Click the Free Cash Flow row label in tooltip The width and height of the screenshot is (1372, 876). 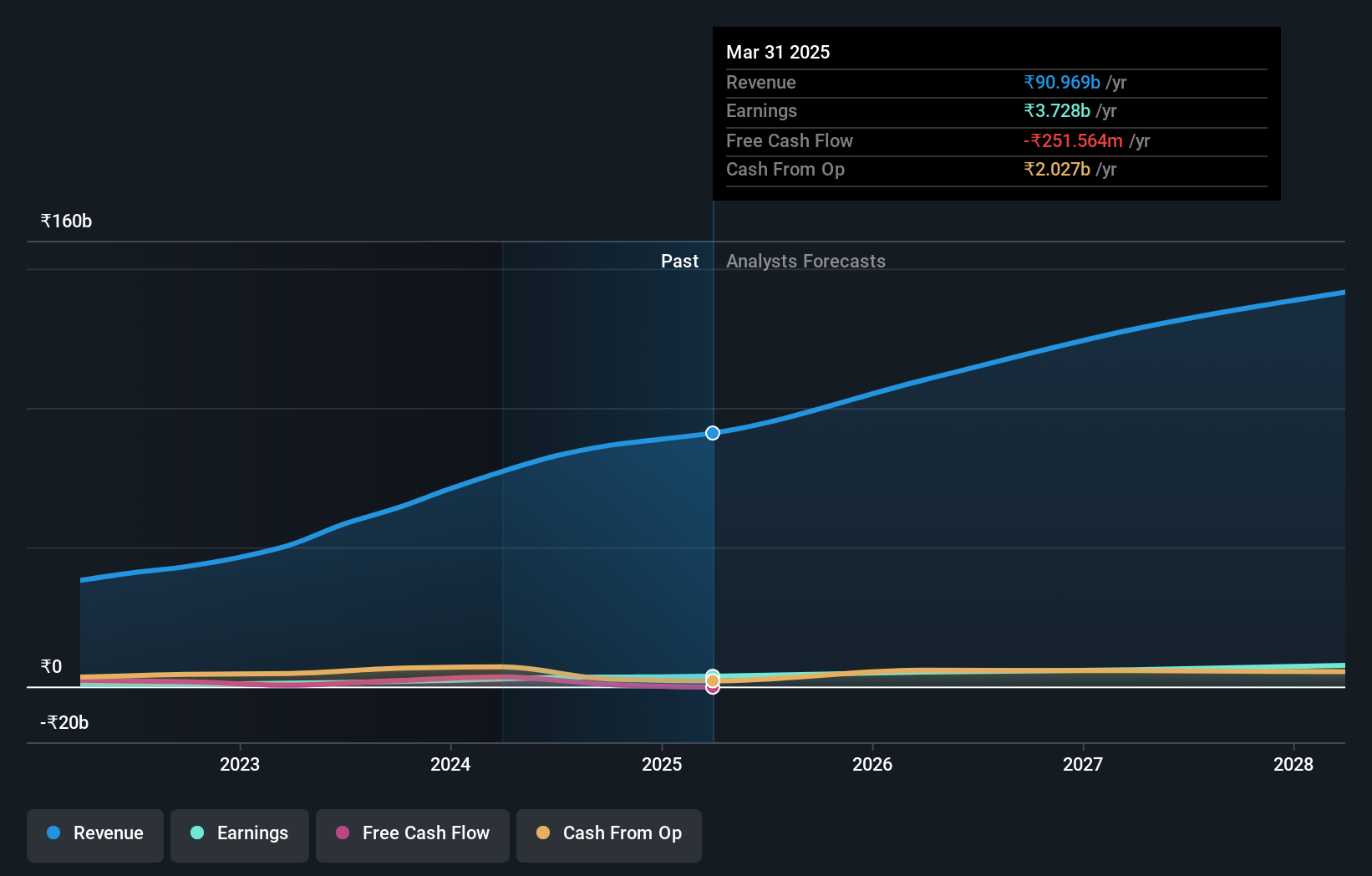pyautogui.click(x=790, y=140)
